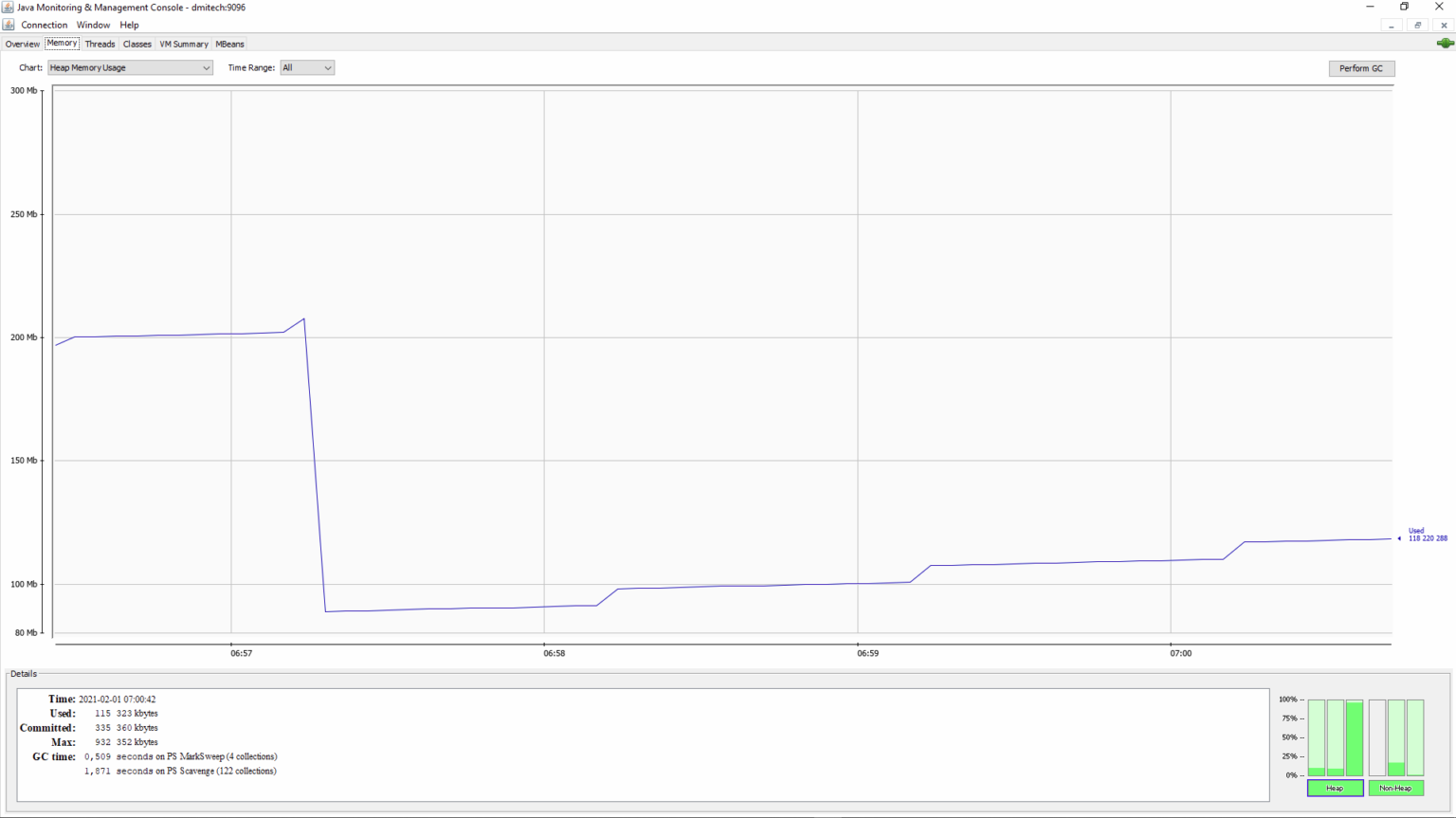Image resolution: width=1456 pixels, height=818 pixels.
Task: Click the 300 Mb y-axis label
Action: [x=24, y=91]
